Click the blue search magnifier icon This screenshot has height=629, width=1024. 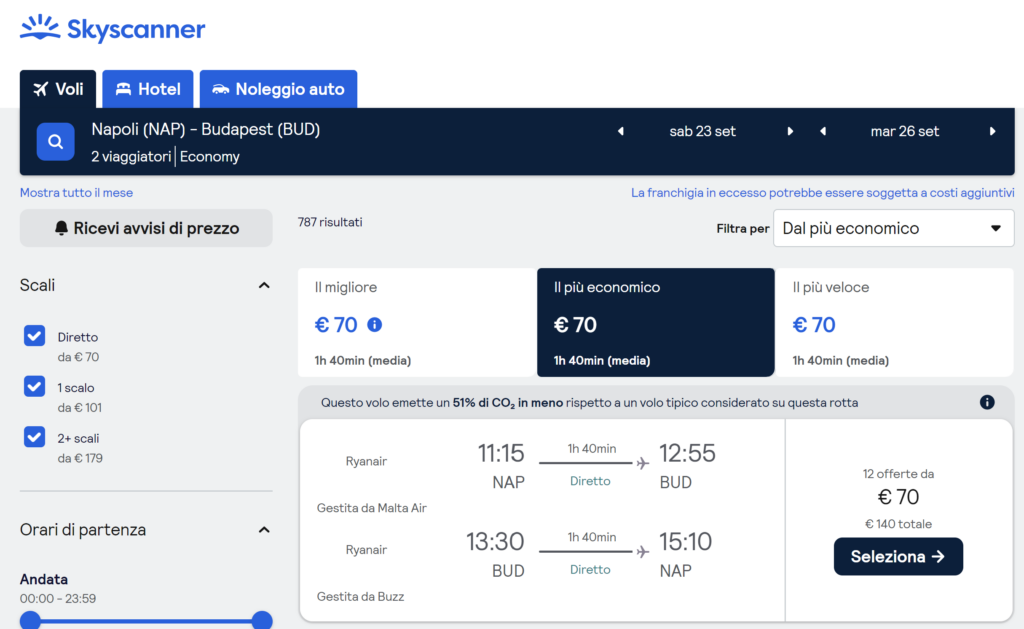56,142
